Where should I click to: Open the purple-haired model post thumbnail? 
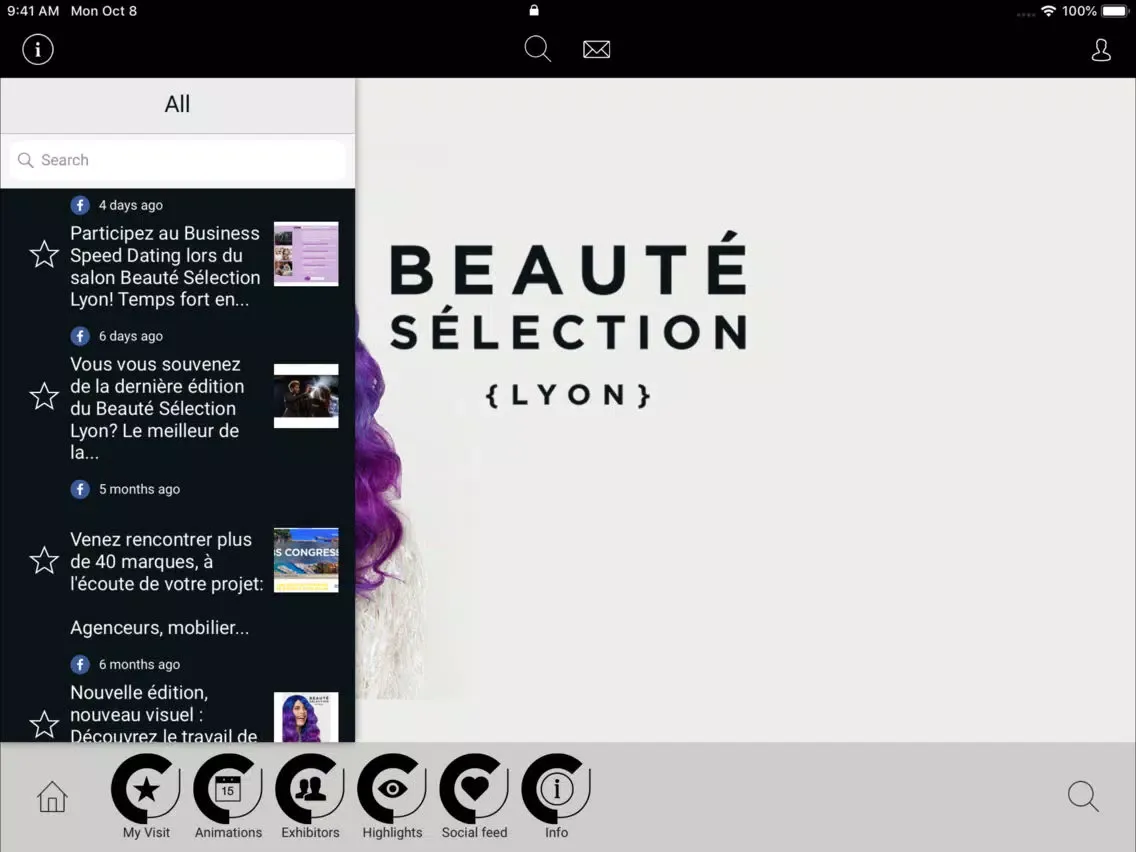(x=306, y=717)
